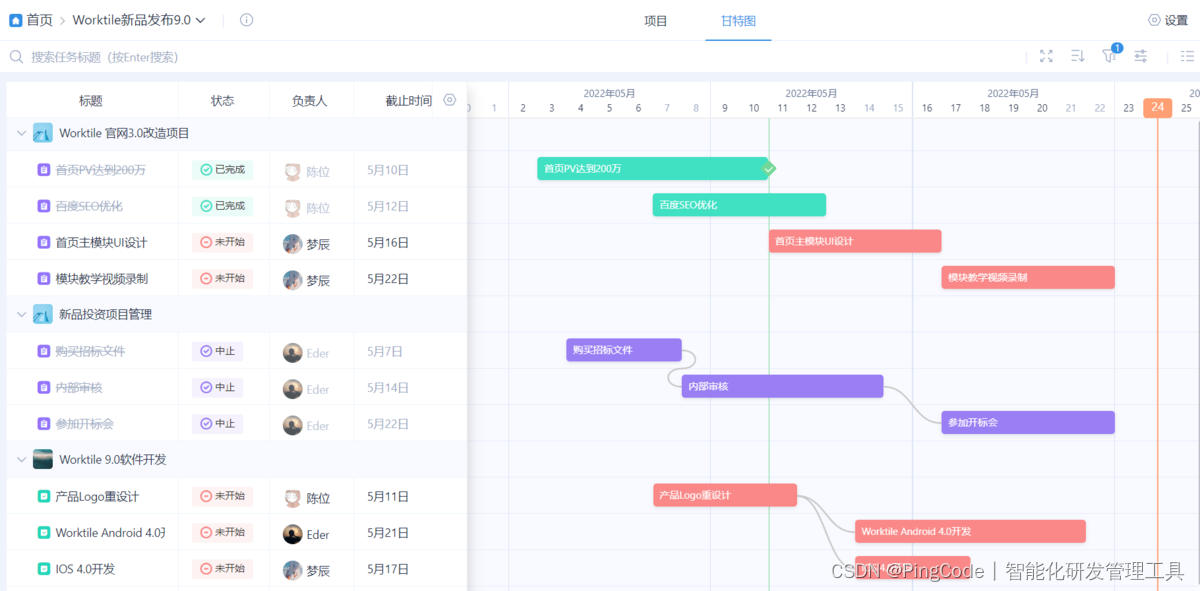Image resolution: width=1200 pixels, height=591 pixels.
Task: Select the 模块教学视频录制 Gantt bar
Action: 1028,277
